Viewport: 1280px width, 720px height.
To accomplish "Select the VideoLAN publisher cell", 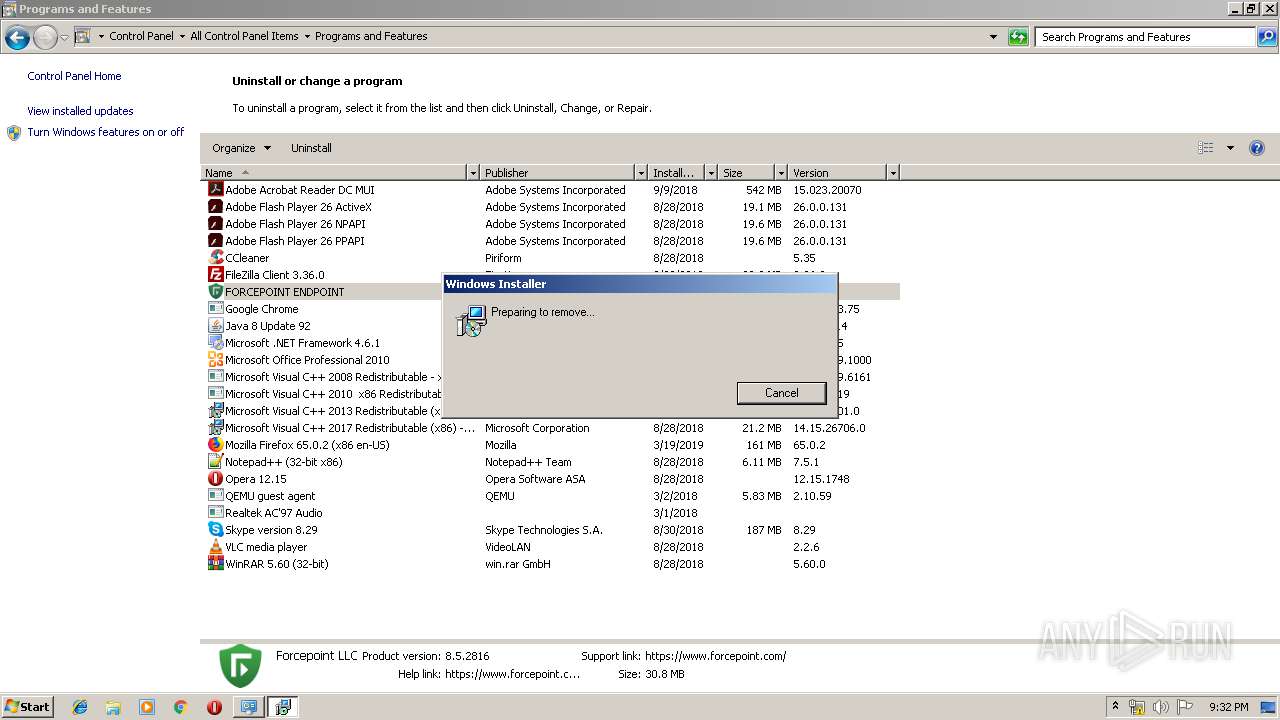I will 509,547.
